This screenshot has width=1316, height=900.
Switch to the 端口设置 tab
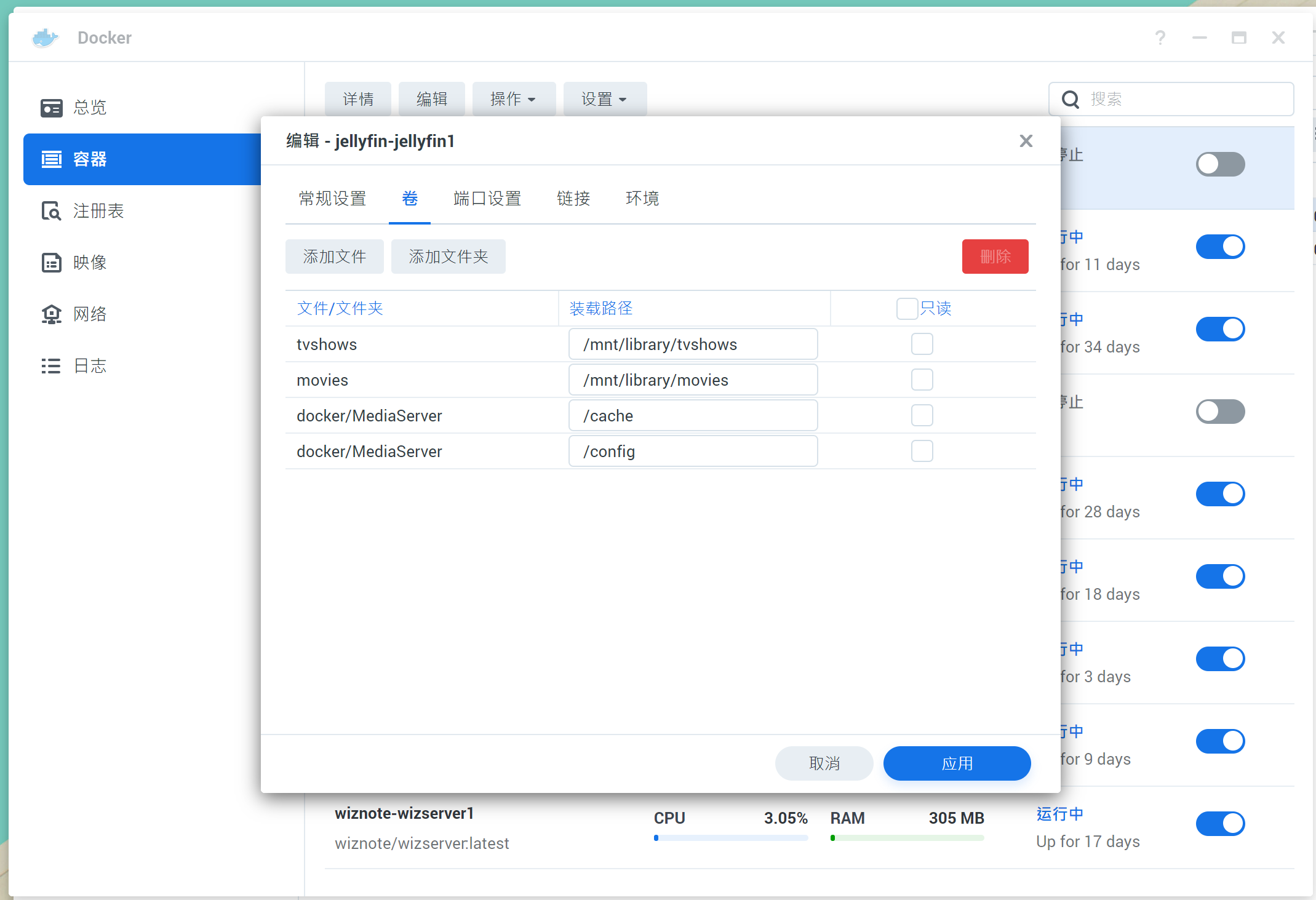[487, 198]
